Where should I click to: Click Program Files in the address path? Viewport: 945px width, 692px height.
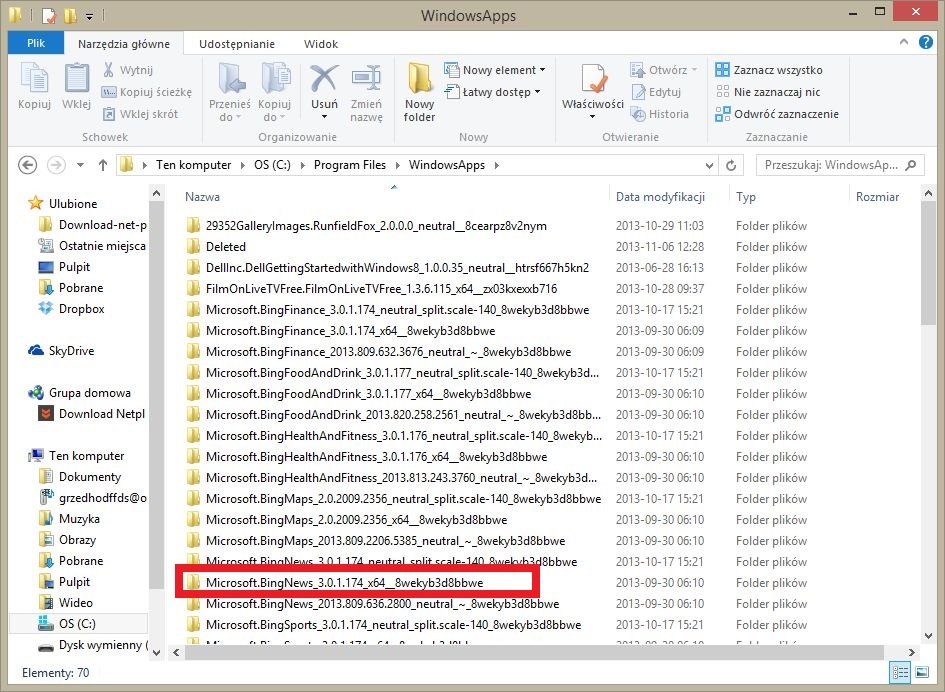(350, 165)
